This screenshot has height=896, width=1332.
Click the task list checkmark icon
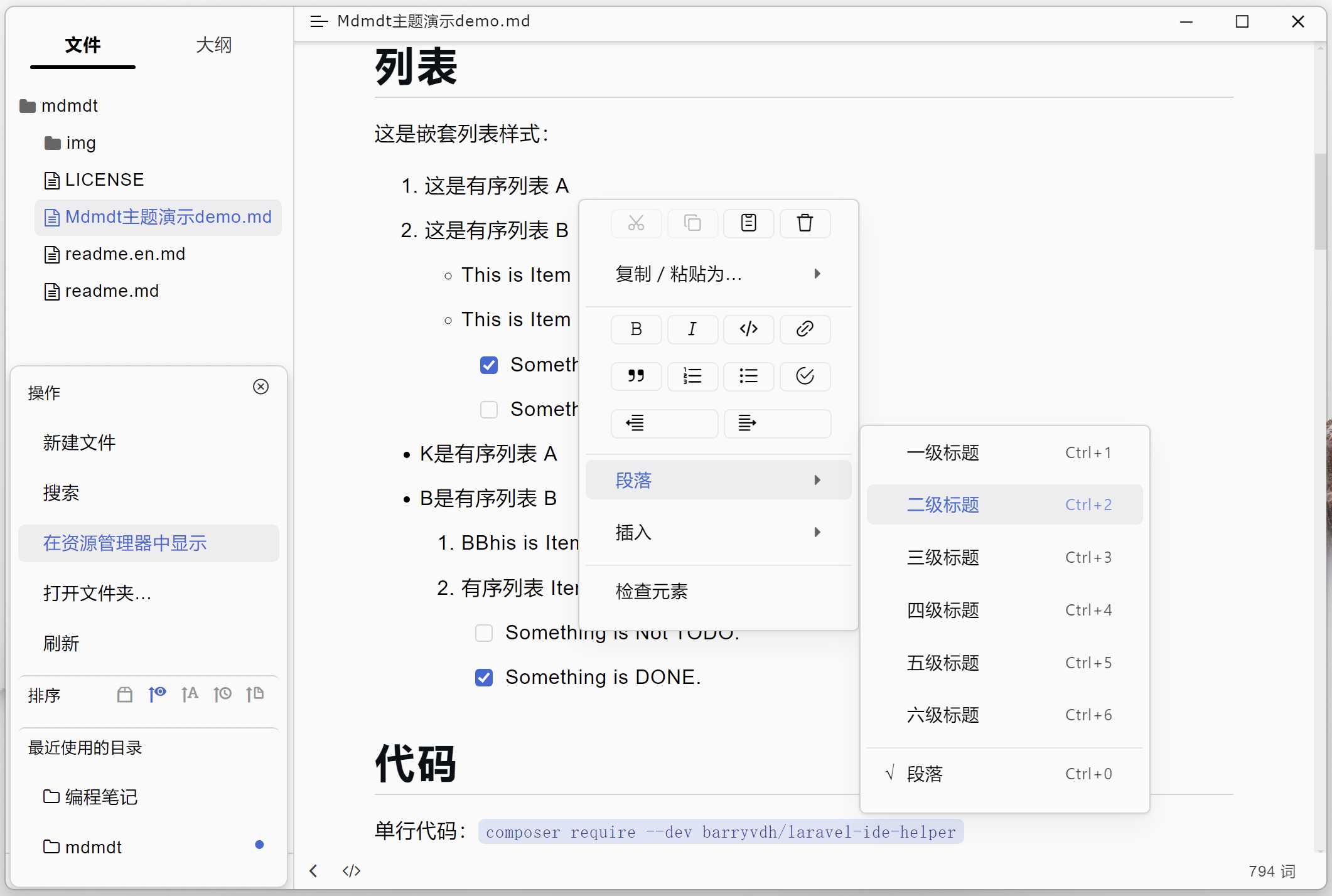tap(805, 376)
